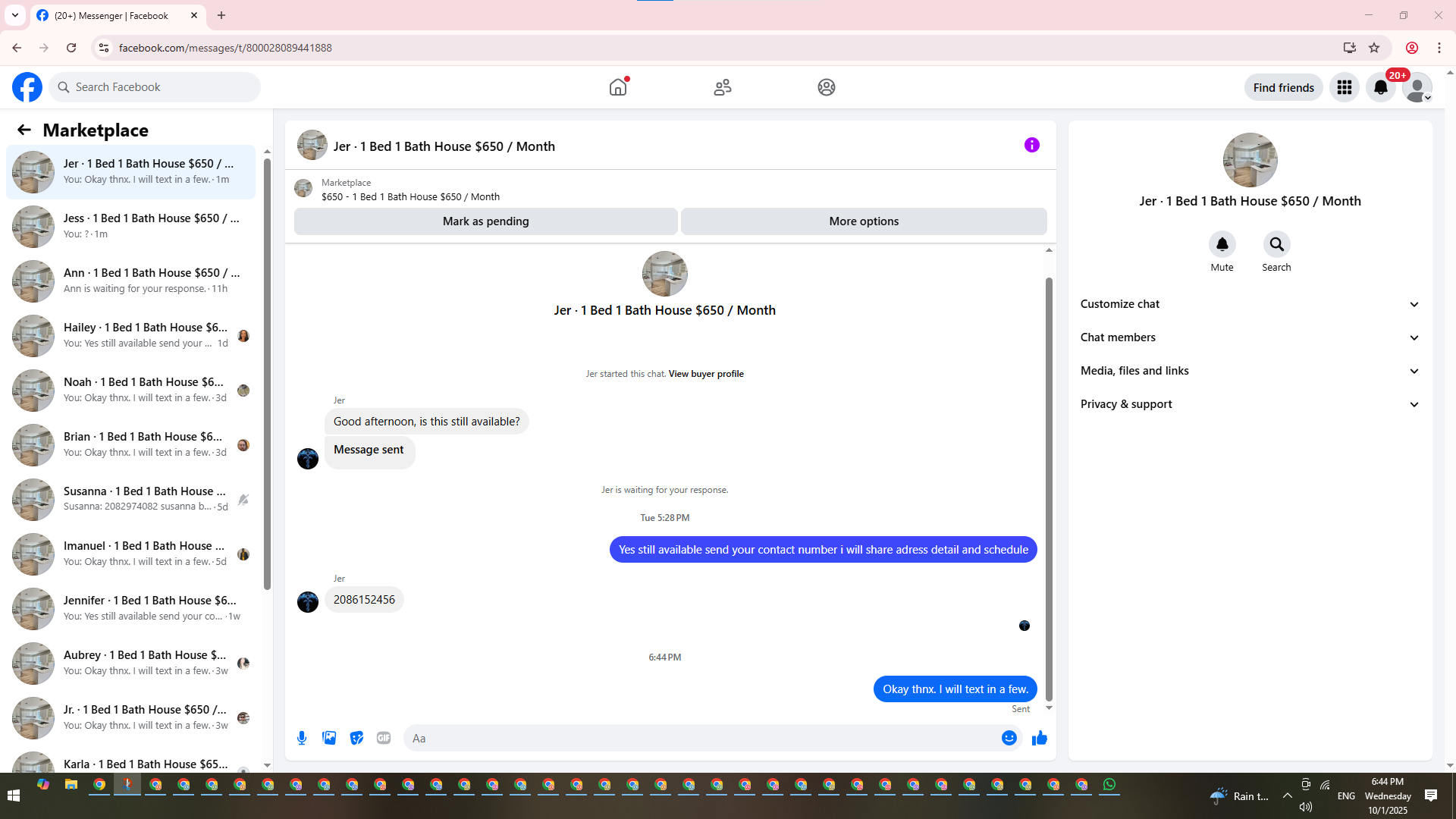Open View buyer profile link
The image size is (1456, 819).
(706, 374)
